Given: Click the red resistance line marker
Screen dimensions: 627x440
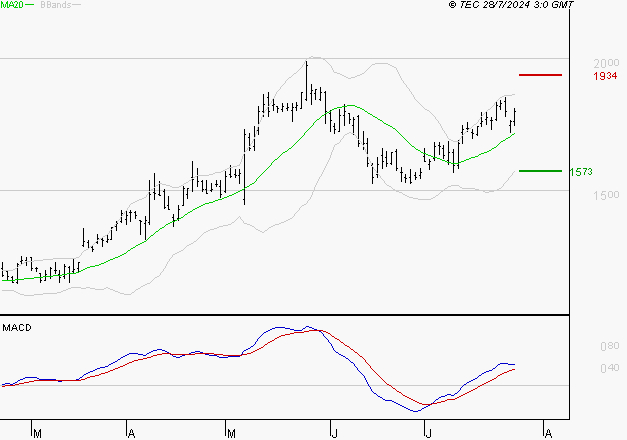Looking at the screenshot, I should [540, 75].
